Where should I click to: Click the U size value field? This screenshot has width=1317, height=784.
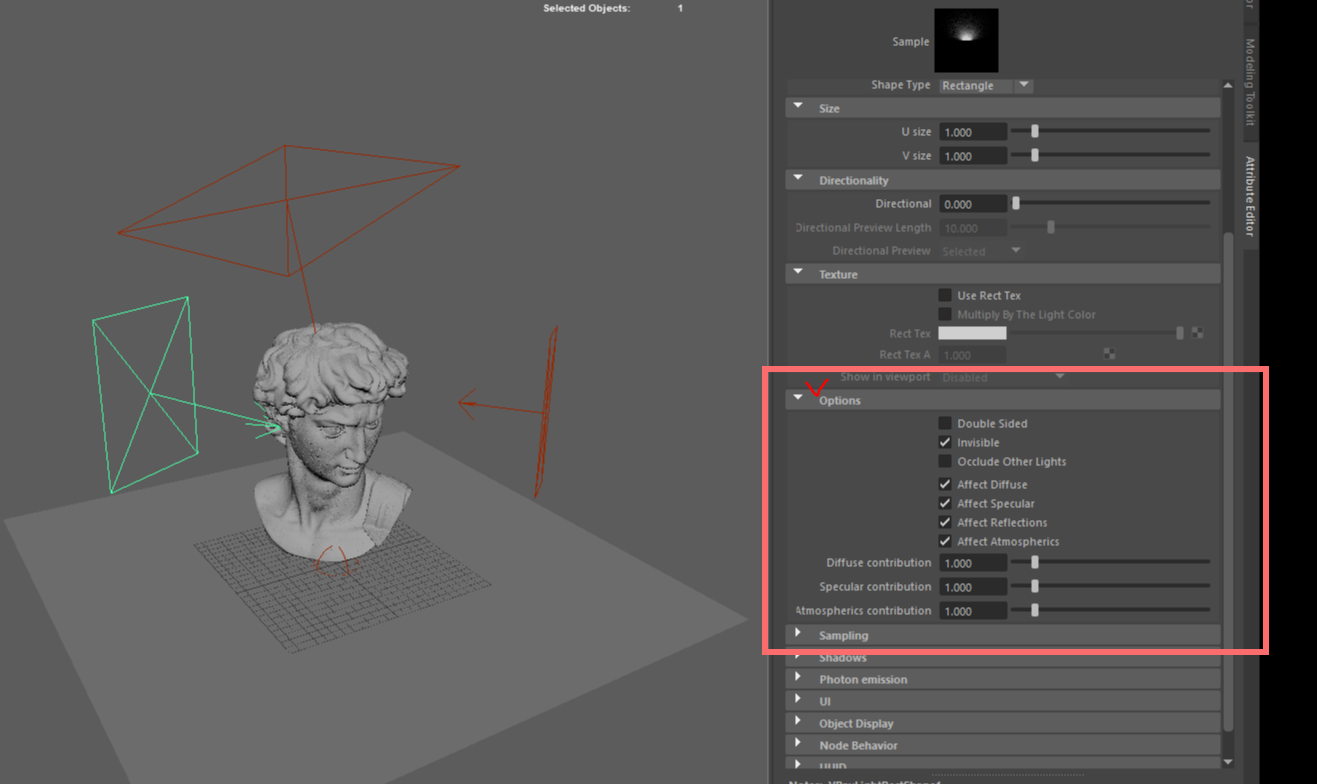coord(973,132)
